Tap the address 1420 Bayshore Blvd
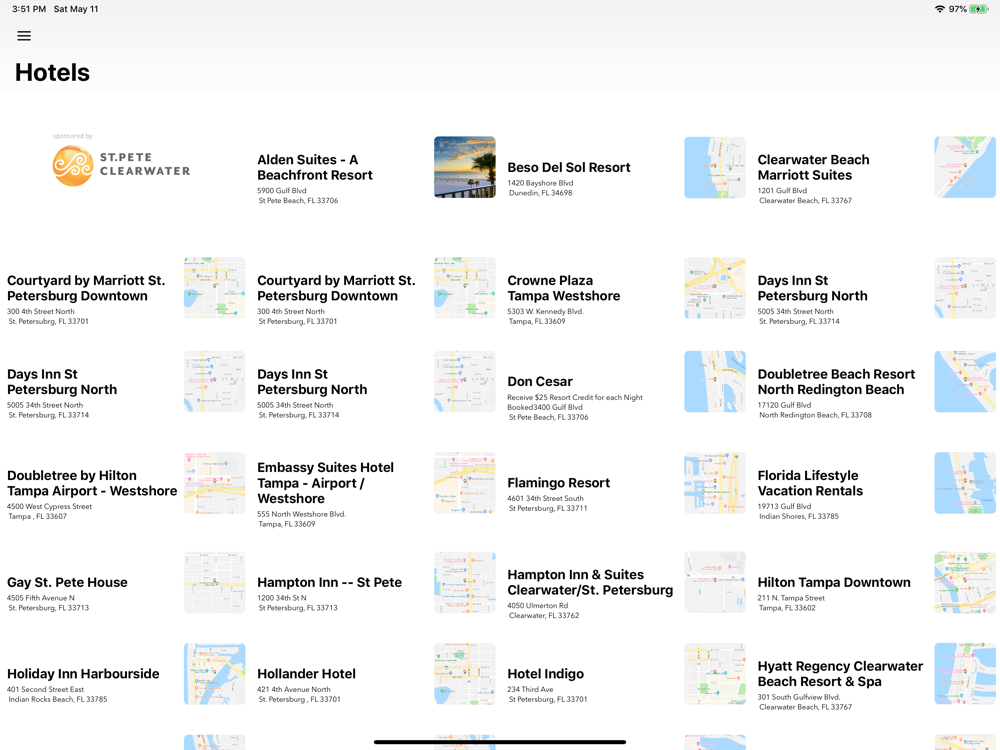Screen dimensions: 1000x750 [540, 182]
